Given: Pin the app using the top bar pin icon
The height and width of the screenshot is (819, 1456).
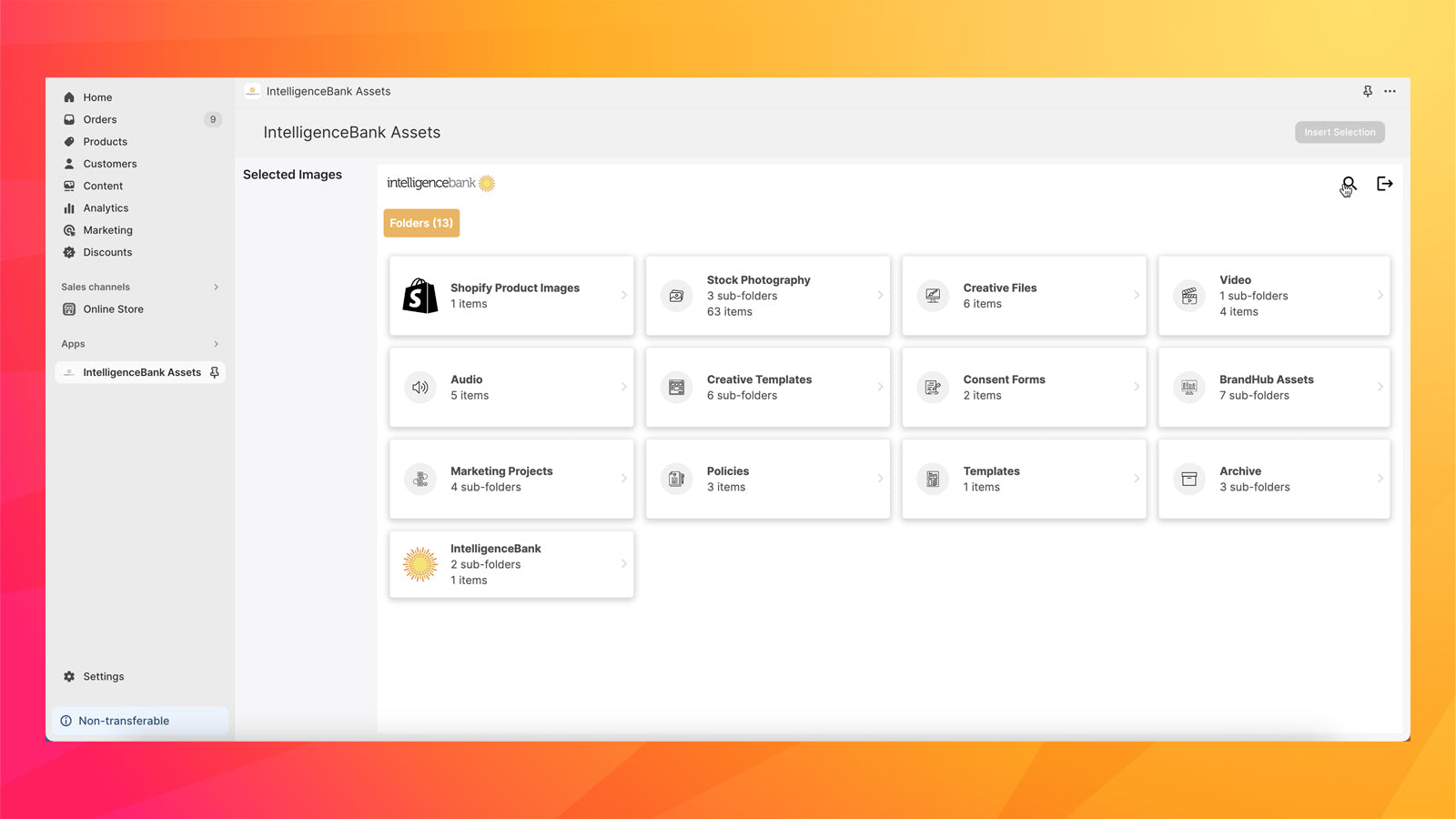Looking at the screenshot, I should point(1368,91).
